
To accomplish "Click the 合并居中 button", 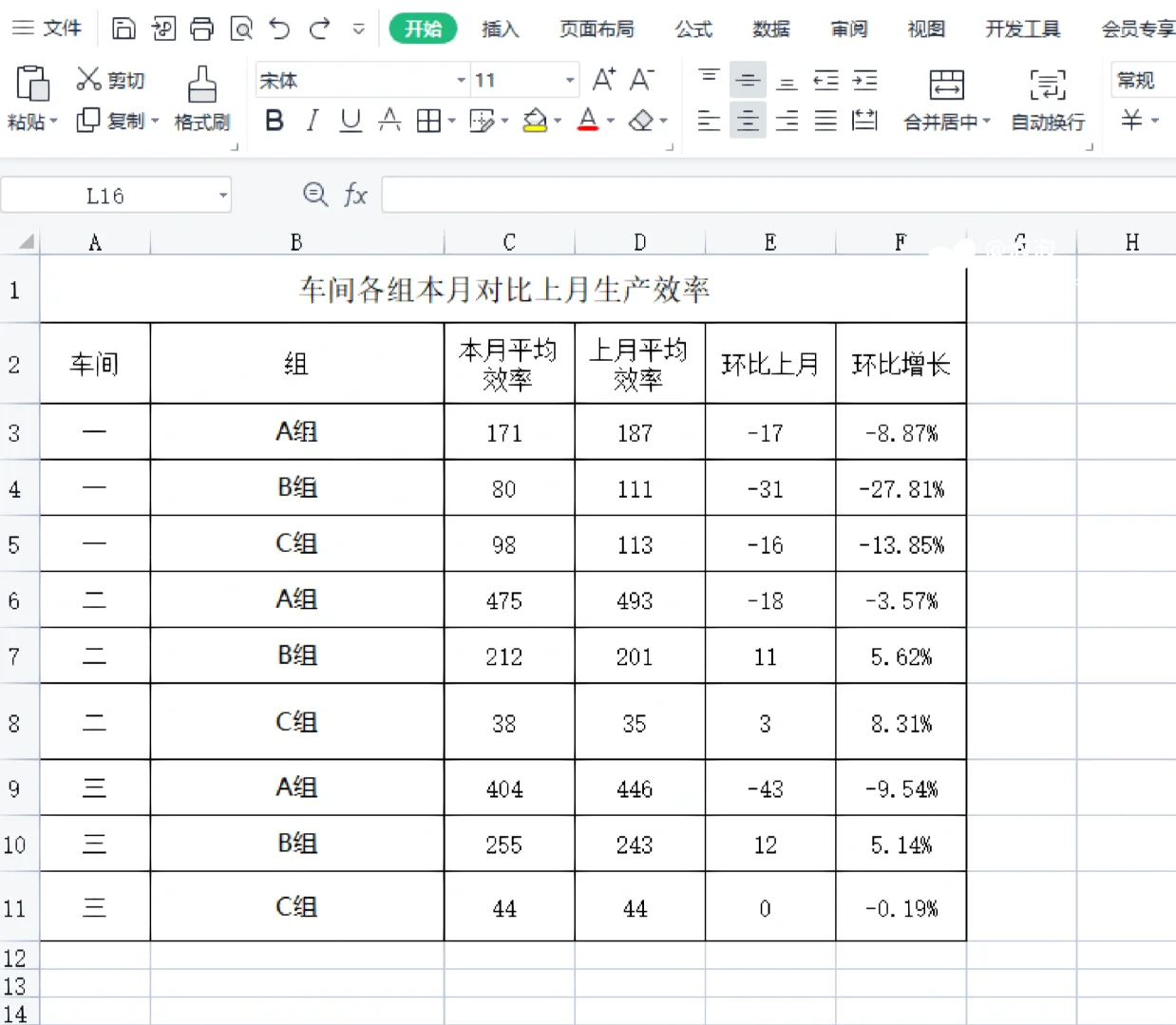I will 946,99.
